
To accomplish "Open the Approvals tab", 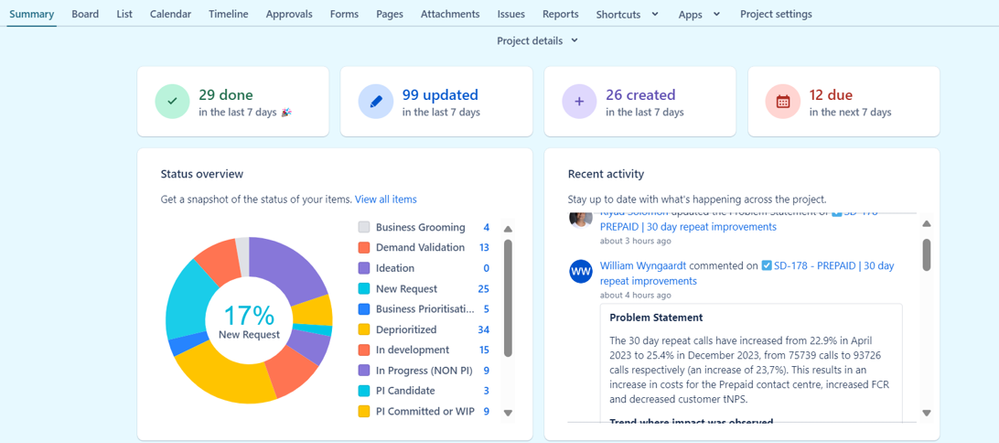I will pos(289,14).
